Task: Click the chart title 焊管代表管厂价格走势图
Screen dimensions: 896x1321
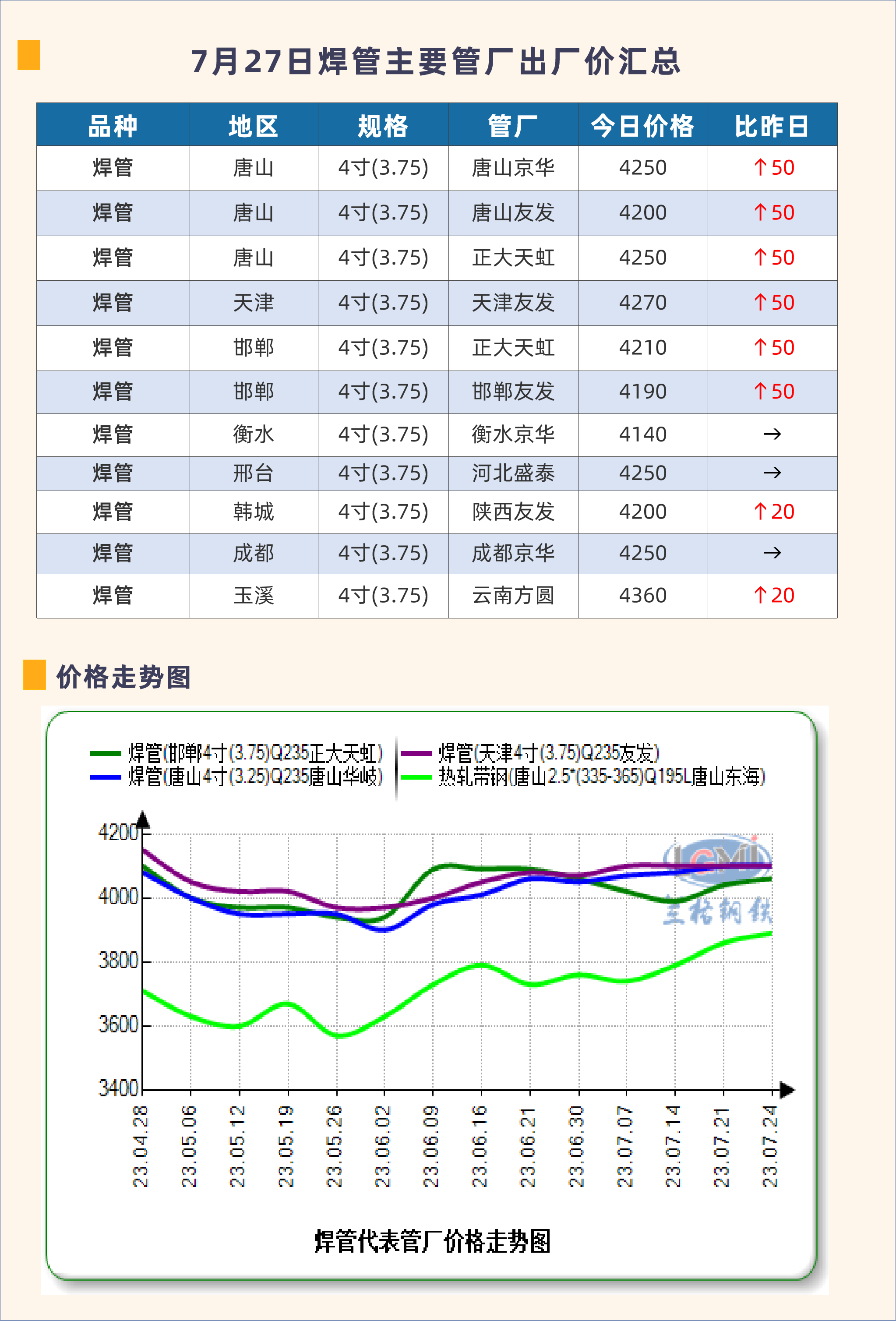Action: pos(432,1241)
